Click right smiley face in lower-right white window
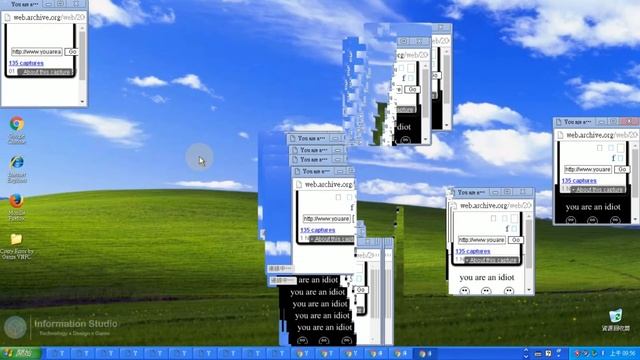Image resolution: width=640 pixels, height=360 pixels. [509, 291]
